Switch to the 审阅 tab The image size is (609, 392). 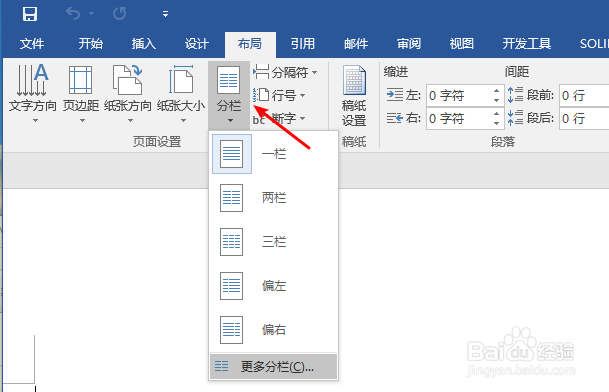409,44
